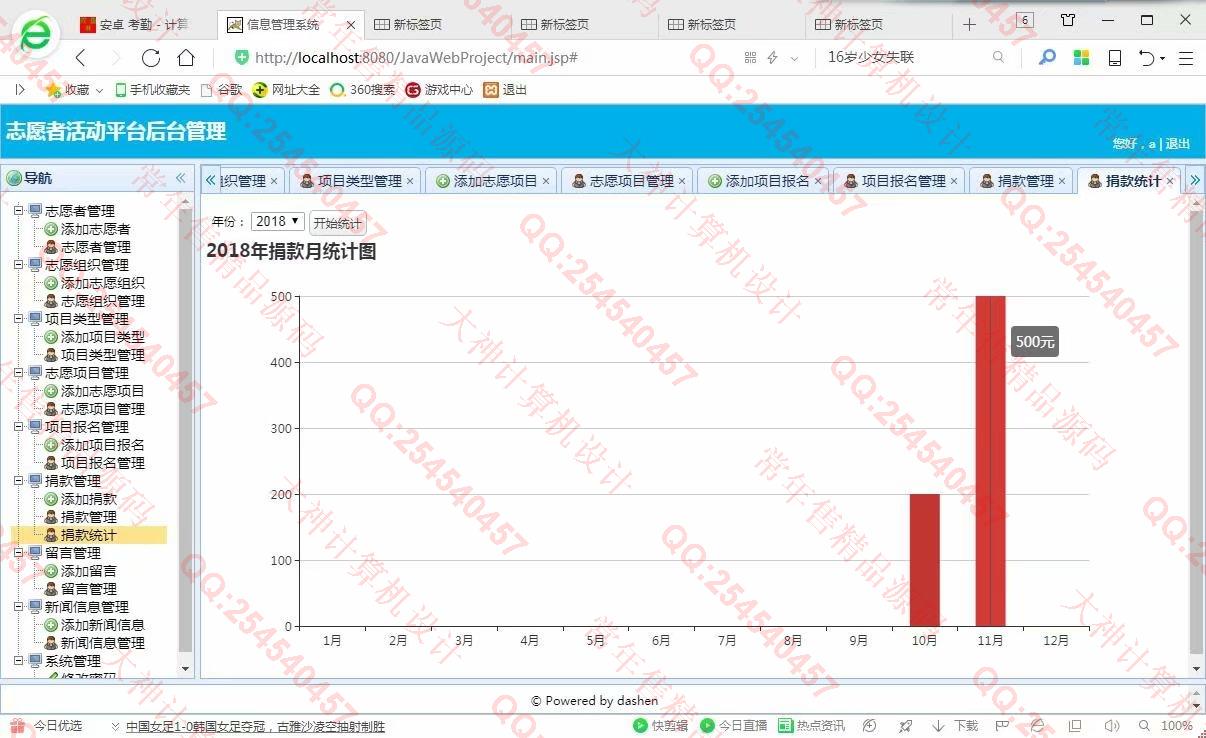Click the browser back arrow

[81, 58]
